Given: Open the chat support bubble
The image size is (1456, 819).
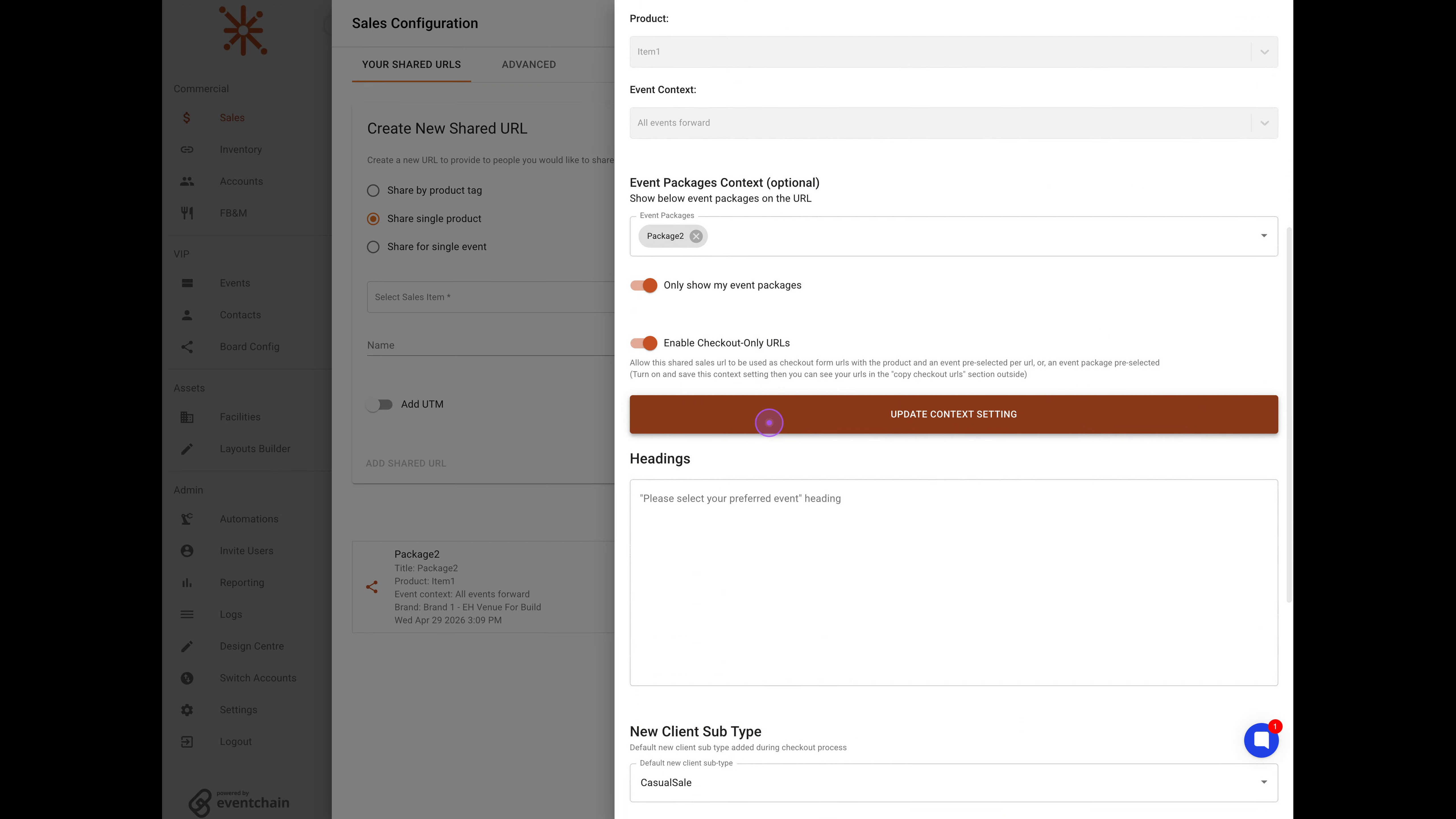Looking at the screenshot, I should tap(1261, 740).
